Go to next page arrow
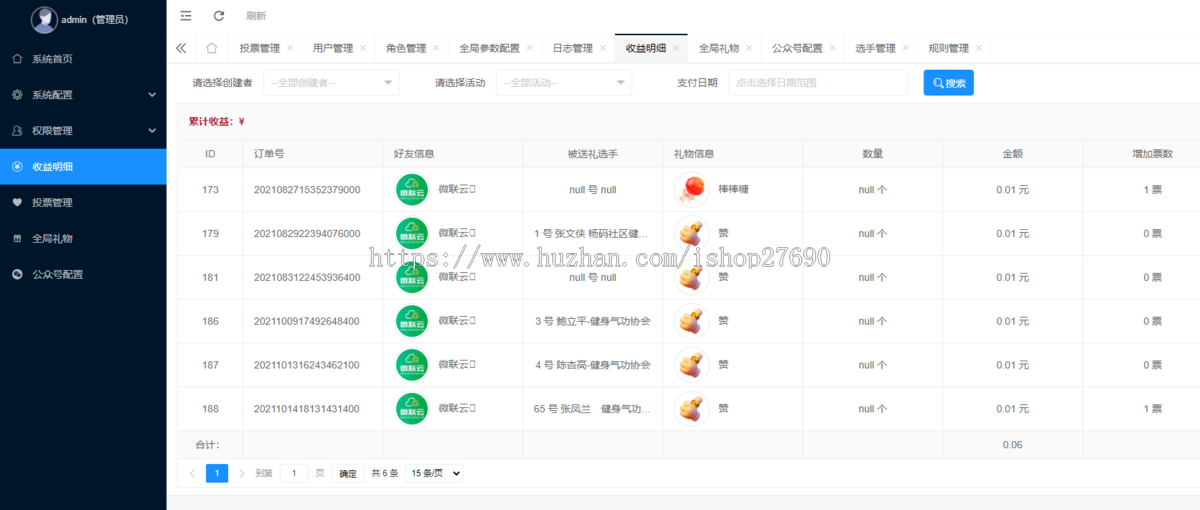This screenshot has width=1200, height=510. (x=242, y=473)
